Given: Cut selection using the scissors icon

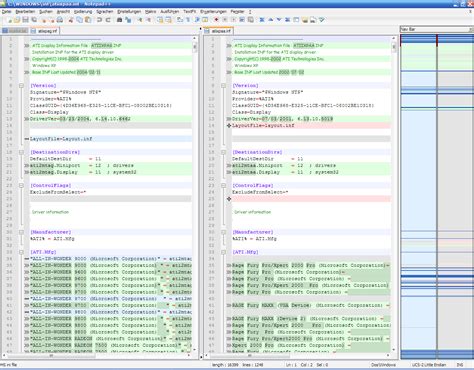Looking at the screenshot, I should pyautogui.click(x=71, y=20).
